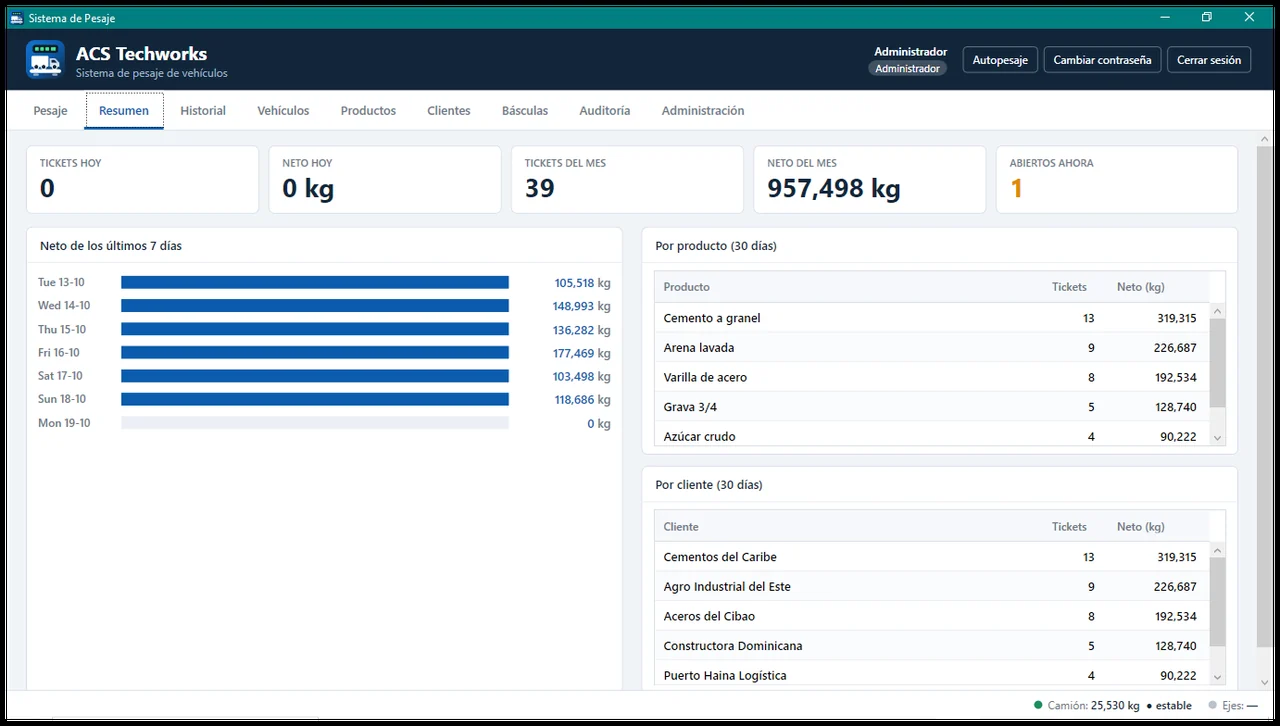This screenshot has height=726, width=1280.
Task: Click the grey Ejes status indicator dot
Action: (x=1213, y=705)
